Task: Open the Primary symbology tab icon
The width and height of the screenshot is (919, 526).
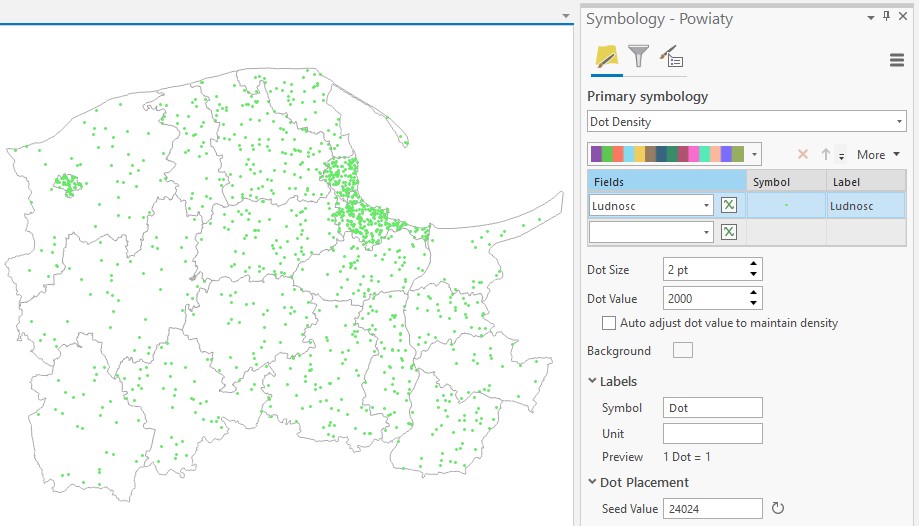Action: pos(606,57)
